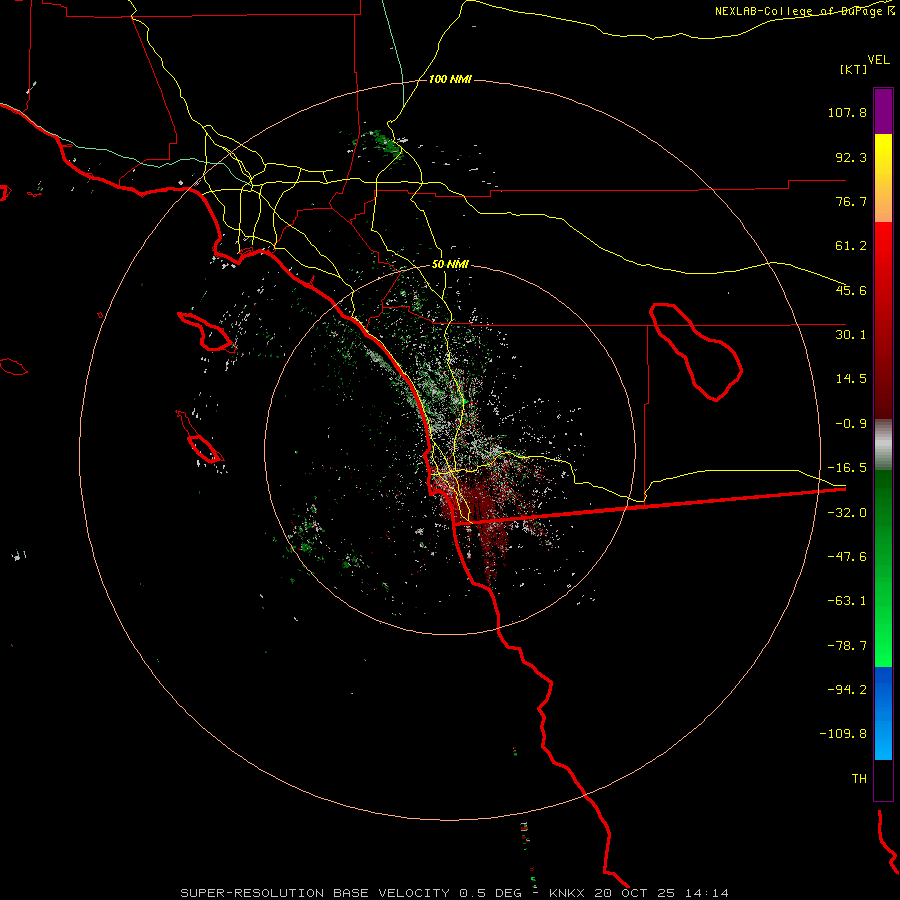
Task: Select the 30.1 legend value
Action: [851, 335]
